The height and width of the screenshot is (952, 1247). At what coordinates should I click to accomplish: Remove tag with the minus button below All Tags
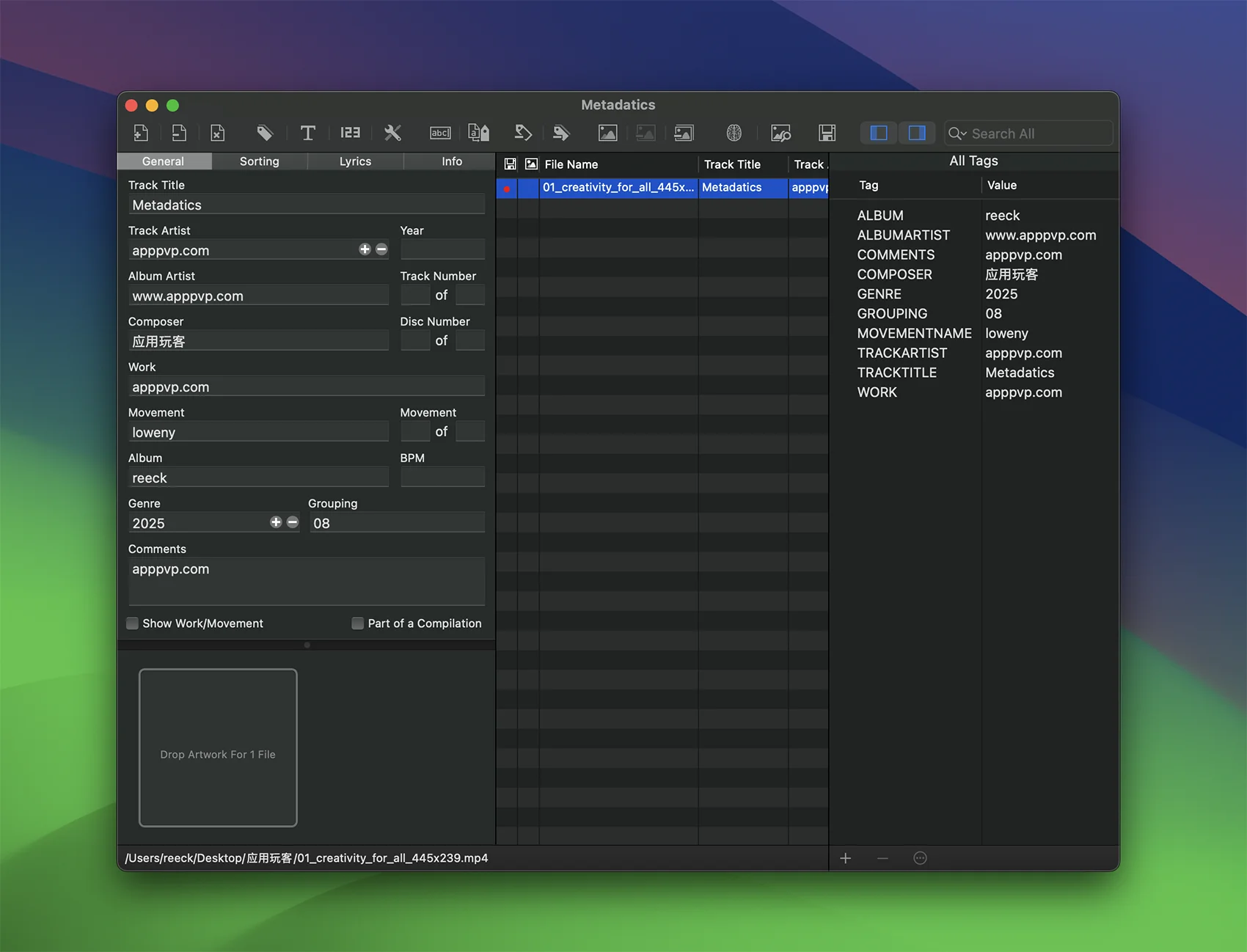click(882, 858)
